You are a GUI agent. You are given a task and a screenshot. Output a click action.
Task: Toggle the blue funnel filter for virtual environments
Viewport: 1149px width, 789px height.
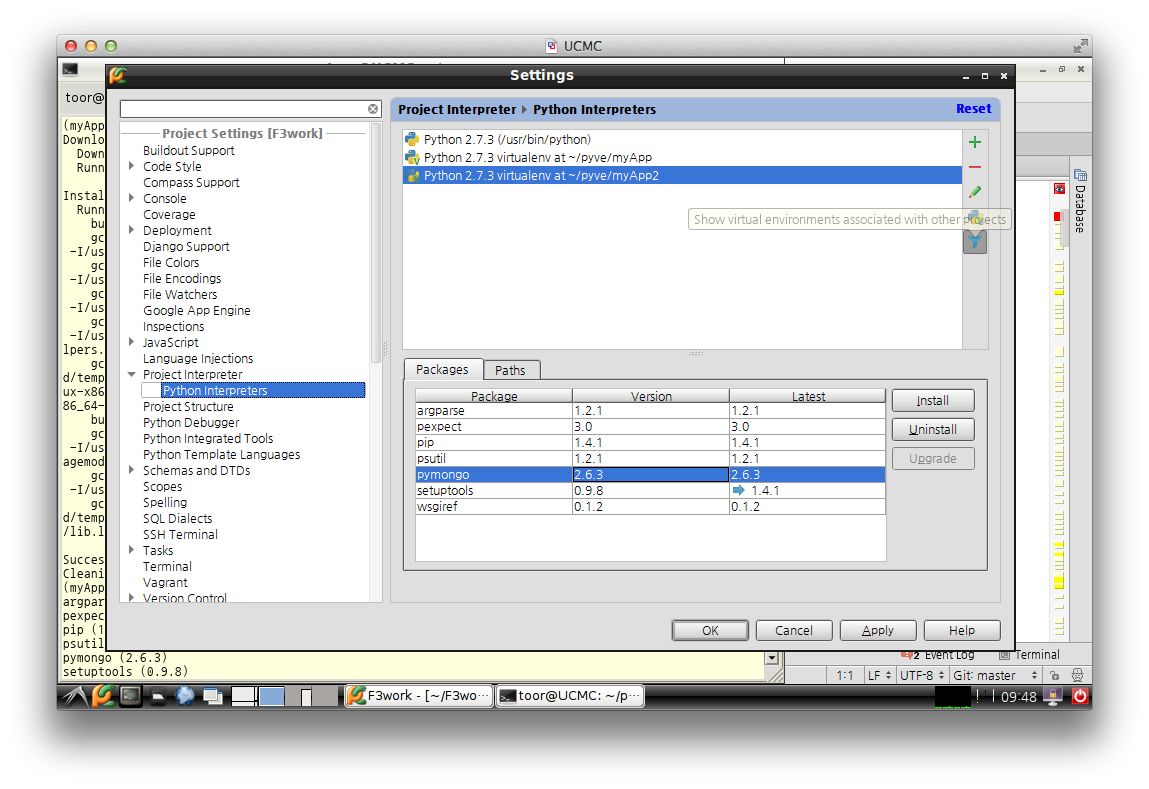coord(975,242)
